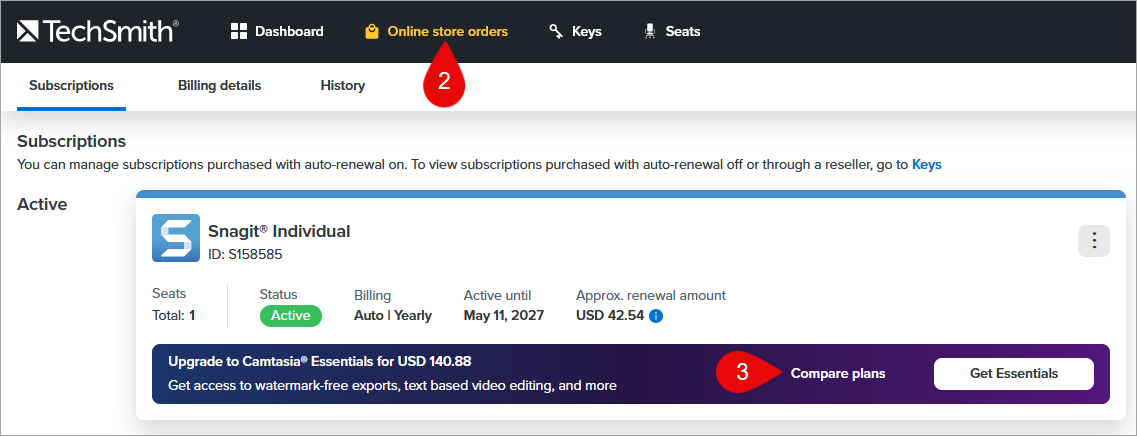Click the Get Essentials button

point(1014,374)
